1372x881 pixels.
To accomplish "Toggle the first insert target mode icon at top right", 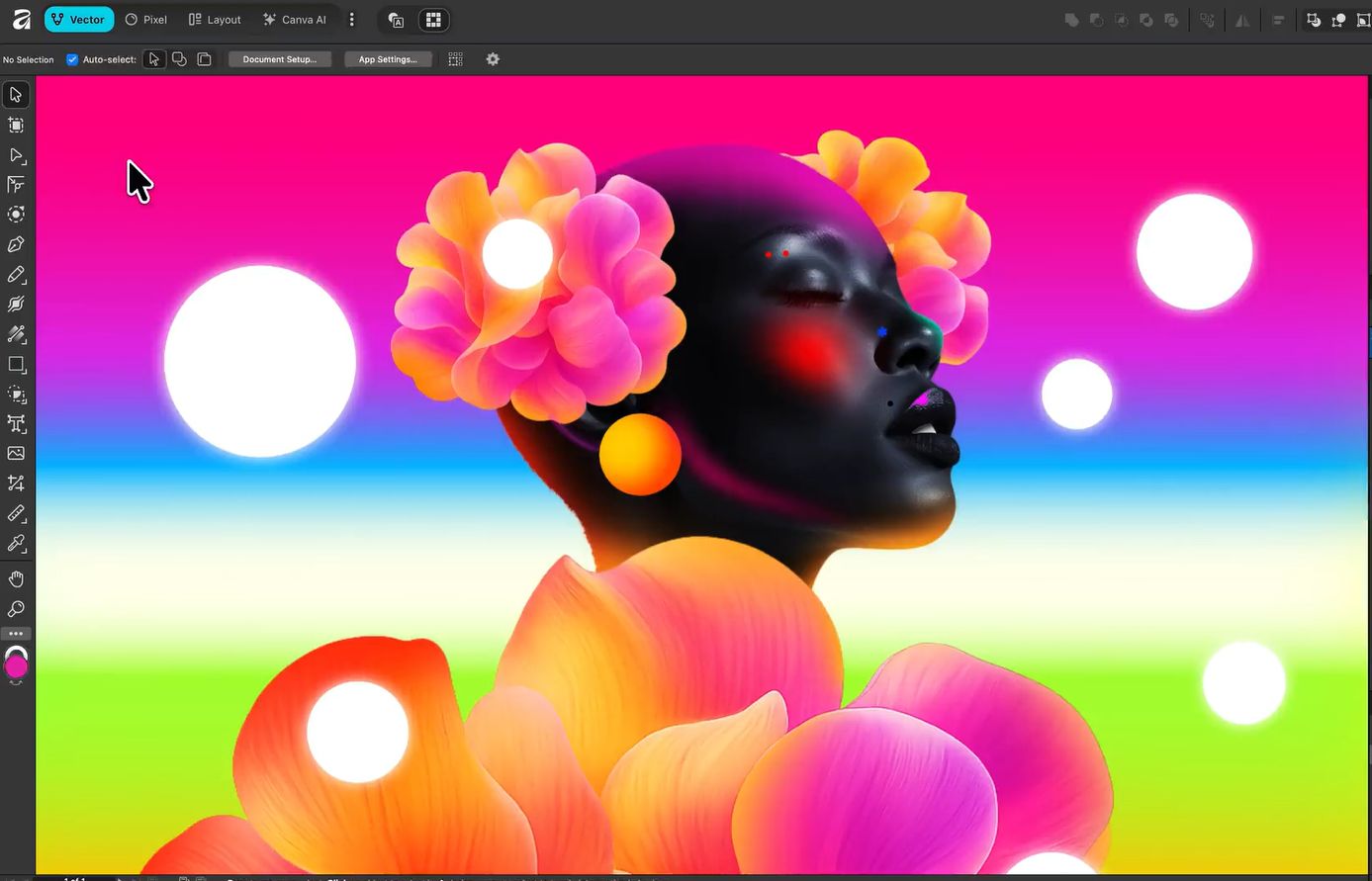I will click(1313, 20).
